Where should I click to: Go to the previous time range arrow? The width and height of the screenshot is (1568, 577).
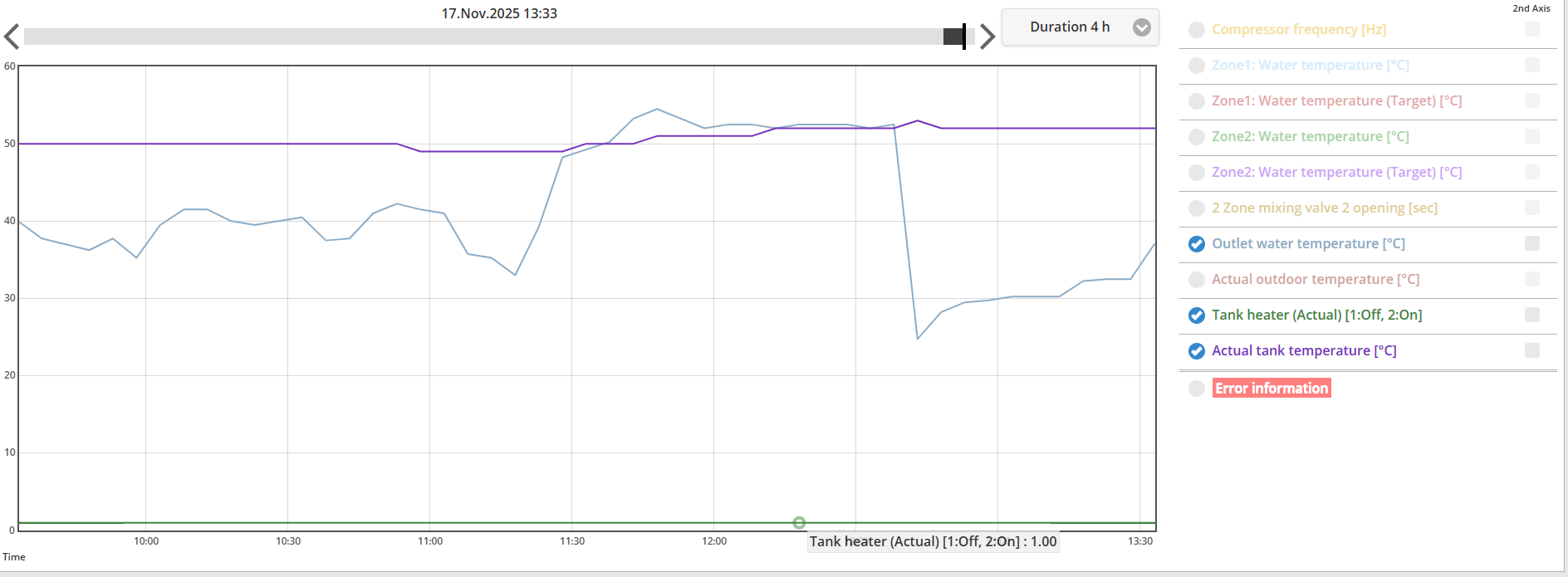coord(12,37)
